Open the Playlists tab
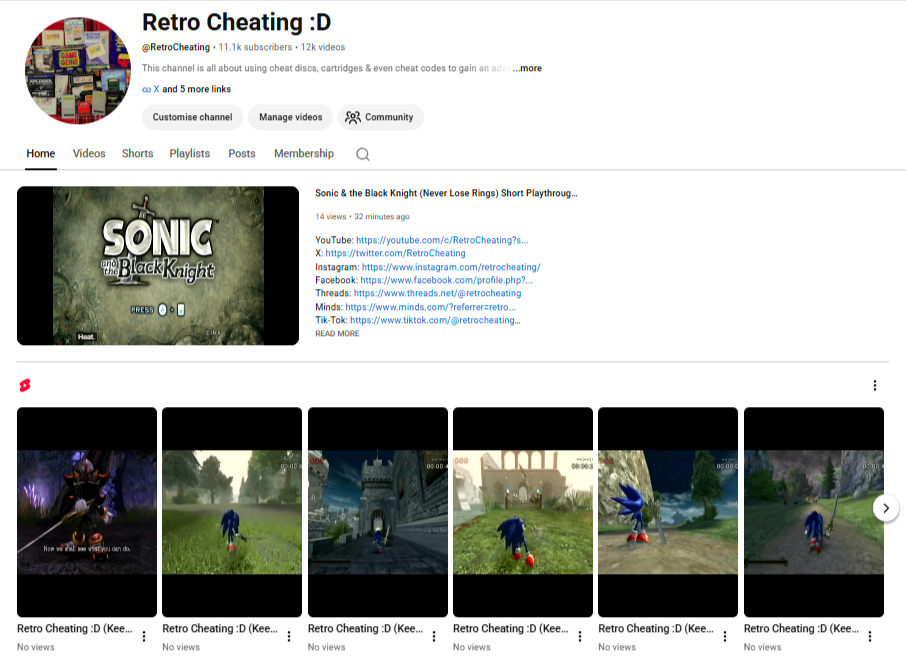906x665 pixels. (x=190, y=154)
